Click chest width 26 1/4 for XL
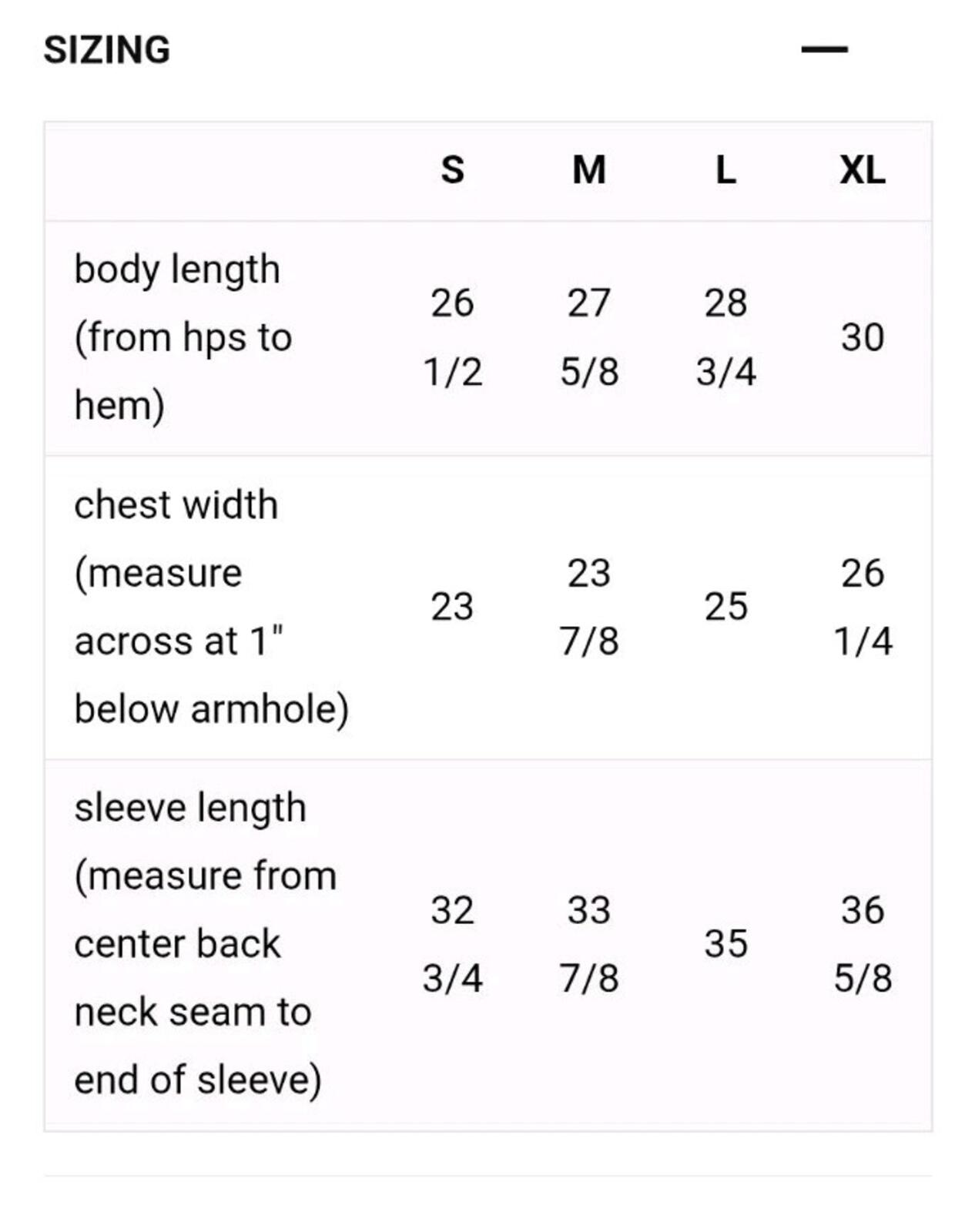This screenshot has height=1232, width=975. 863,607
